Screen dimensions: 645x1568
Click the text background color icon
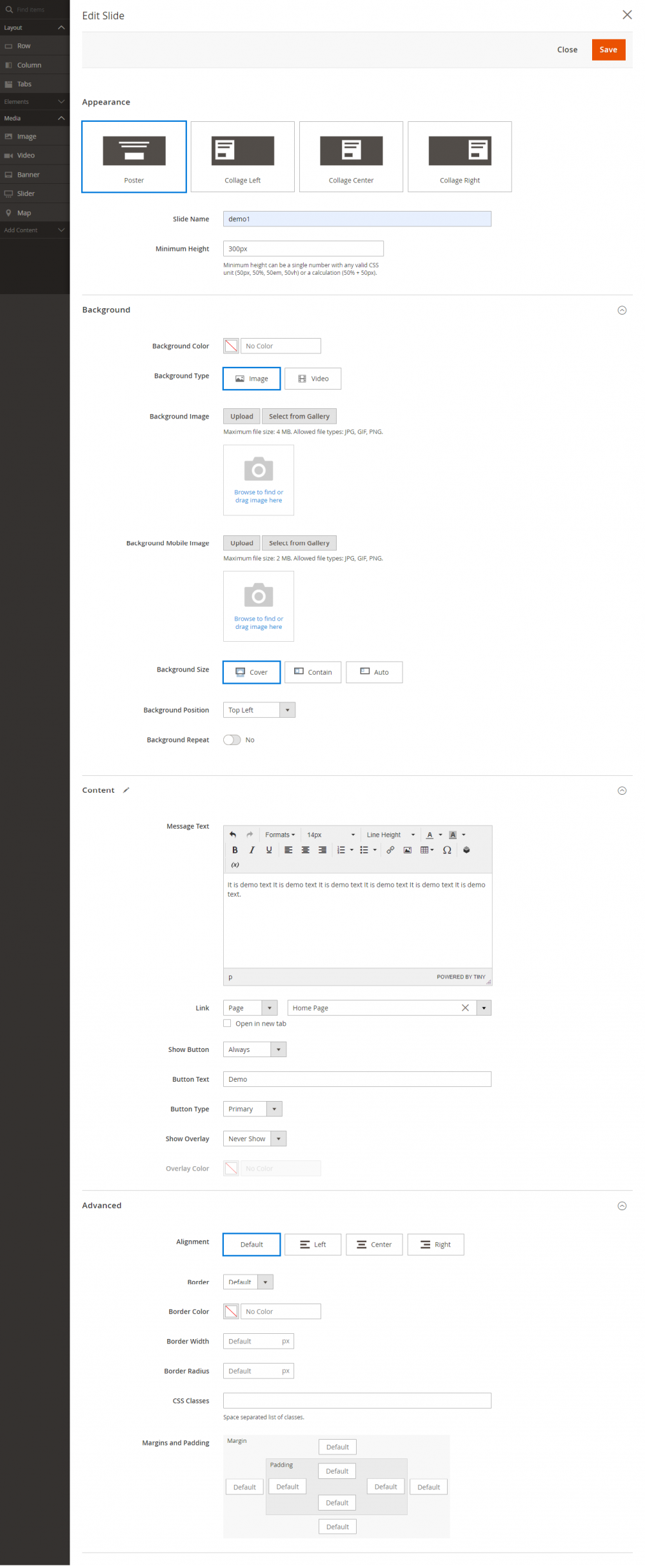click(453, 834)
